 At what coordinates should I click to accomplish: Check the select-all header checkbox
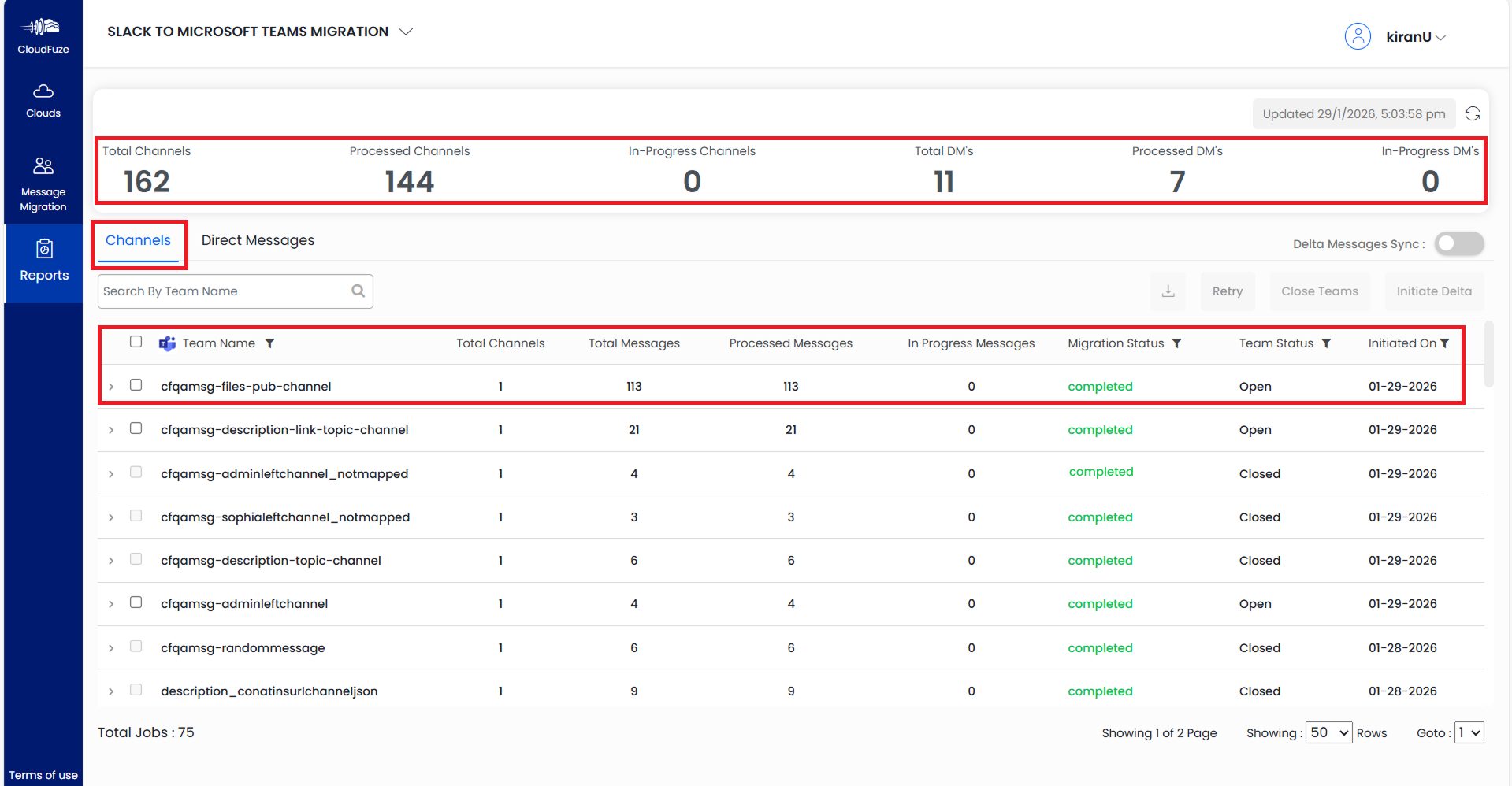[136, 342]
